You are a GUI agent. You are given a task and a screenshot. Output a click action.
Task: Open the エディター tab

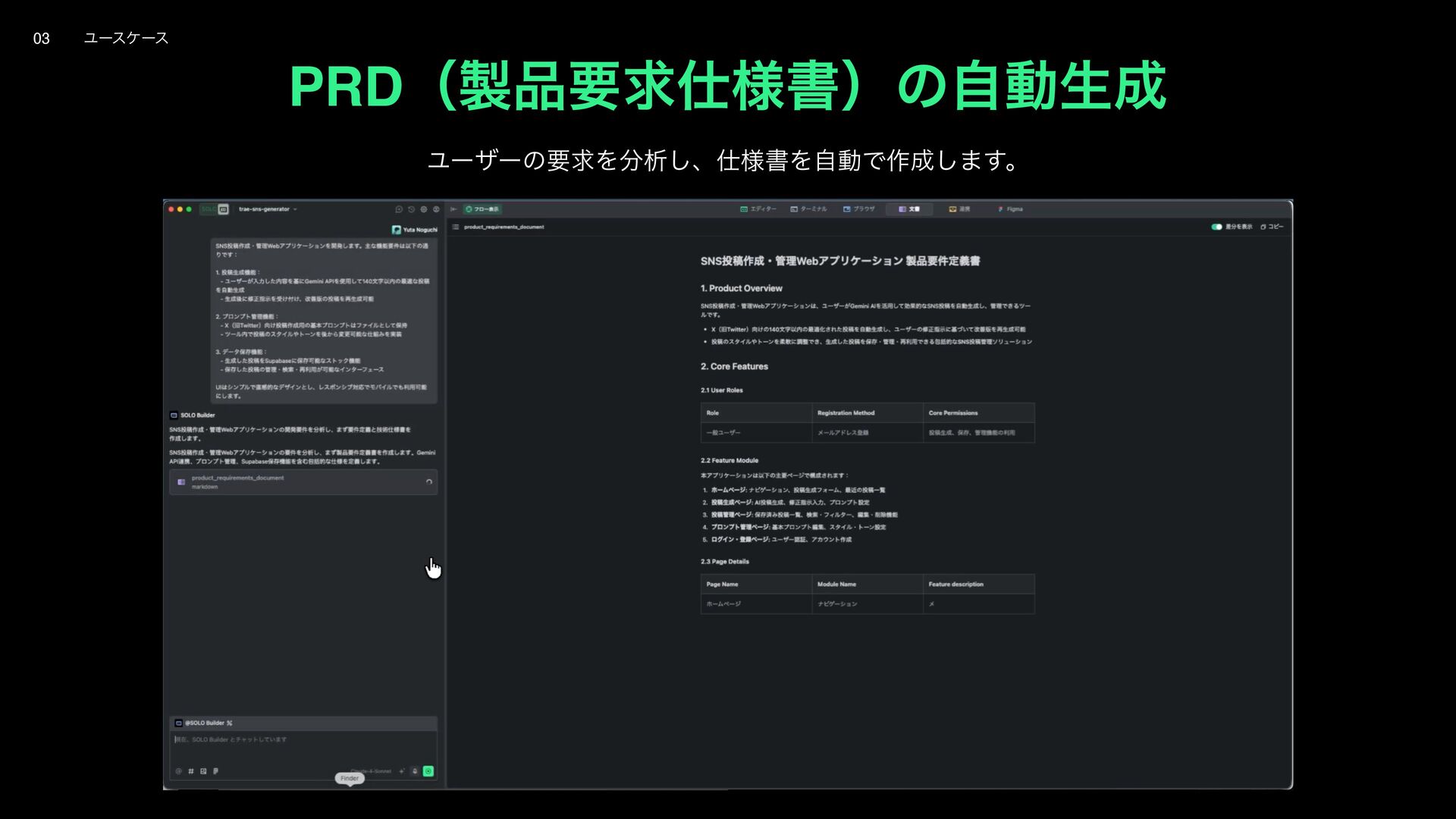click(758, 209)
